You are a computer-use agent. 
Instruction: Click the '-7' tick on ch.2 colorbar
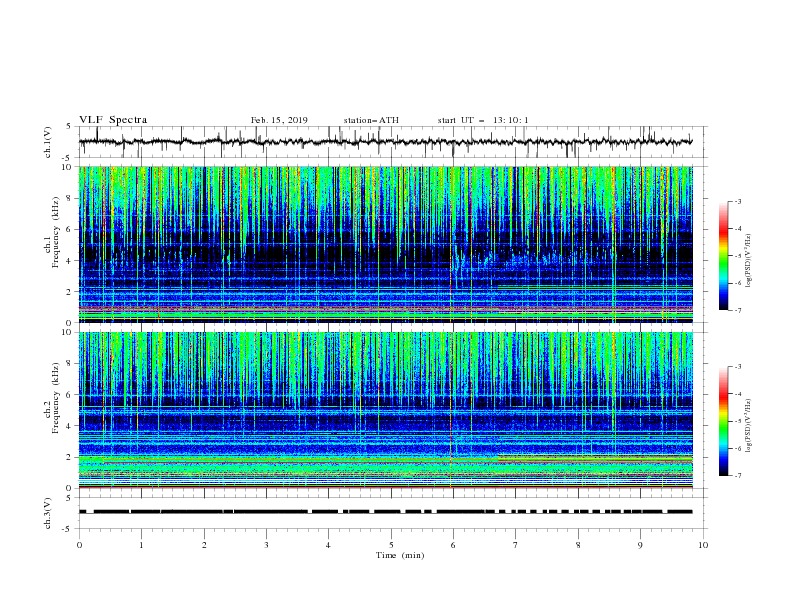737,476
